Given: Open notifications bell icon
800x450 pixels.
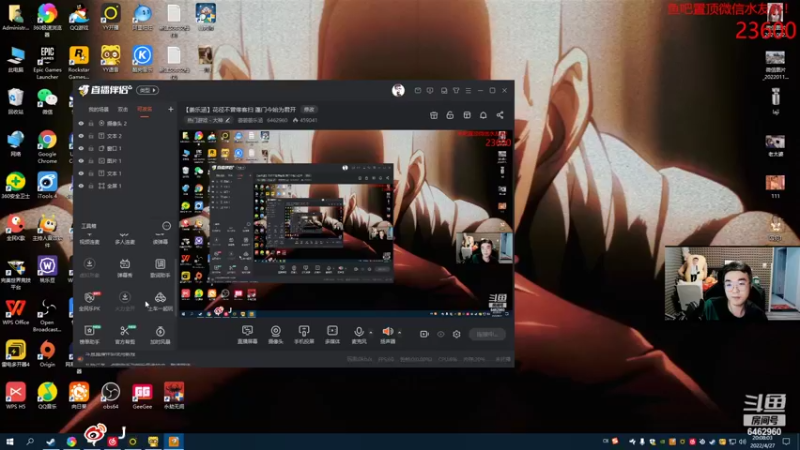Looking at the screenshot, I should [483, 115].
